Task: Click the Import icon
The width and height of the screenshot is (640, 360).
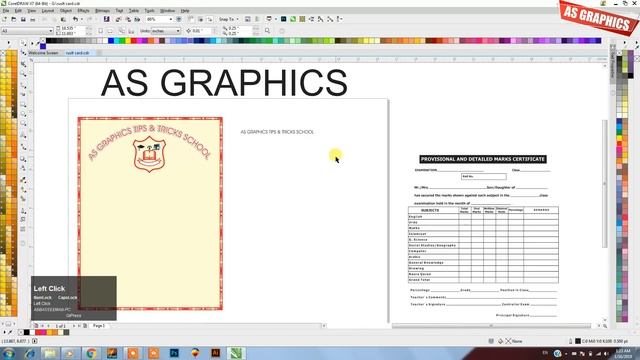Action: click(118, 19)
